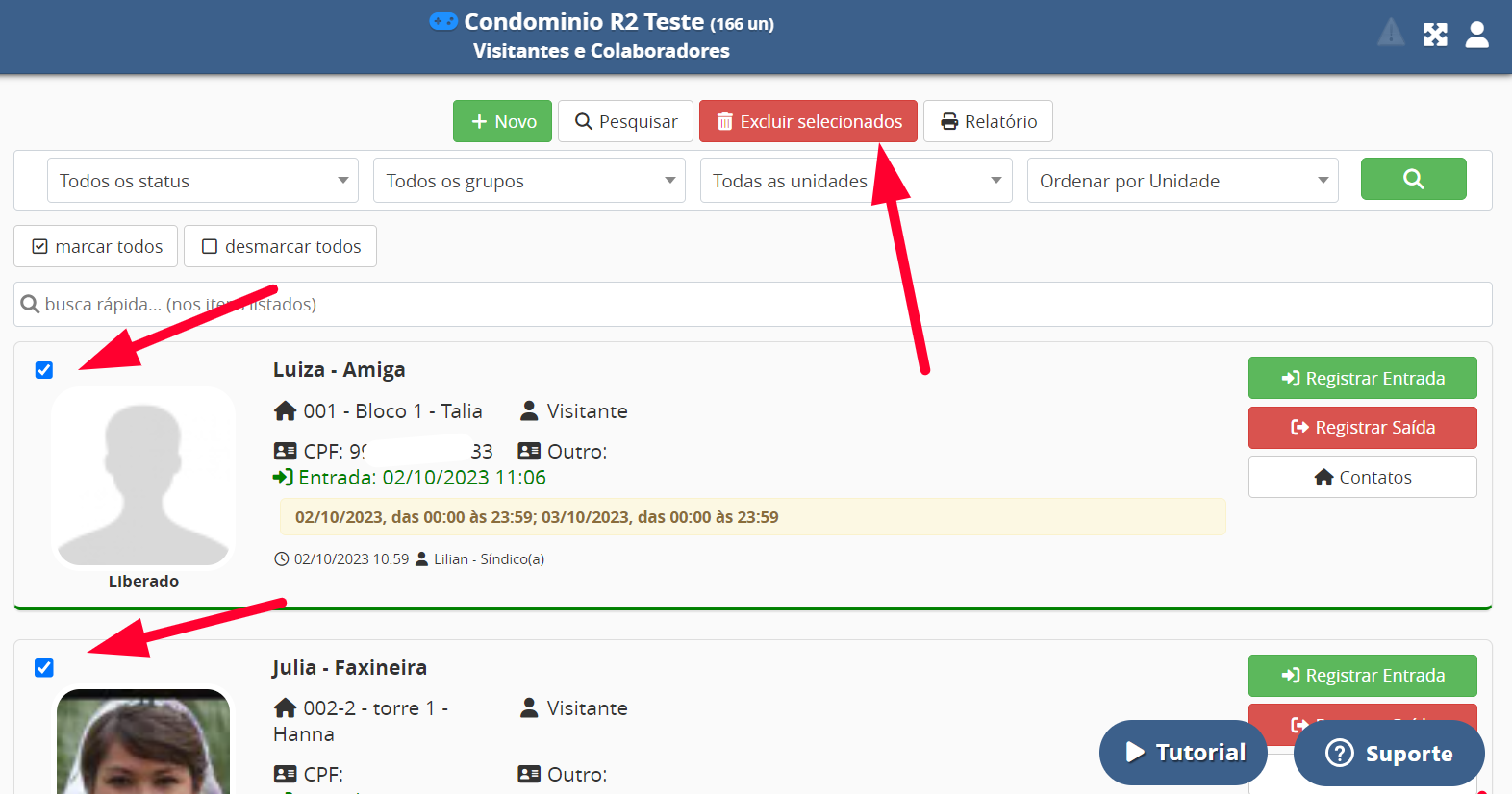Image resolution: width=1512 pixels, height=794 pixels.
Task: Toggle fullscreen with the expand arrows icon
Action: (x=1435, y=35)
